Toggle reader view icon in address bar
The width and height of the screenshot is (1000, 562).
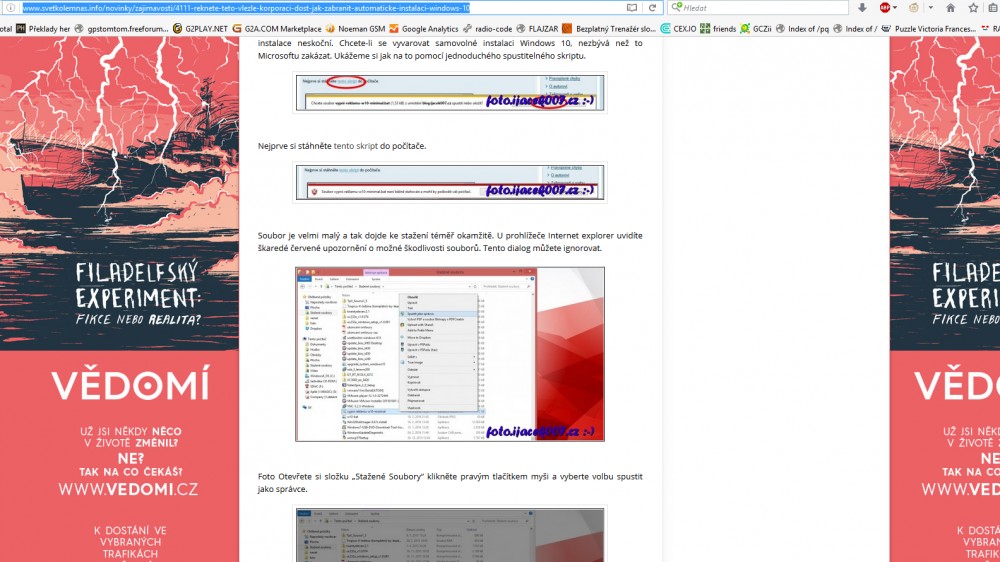pos(632,8)
